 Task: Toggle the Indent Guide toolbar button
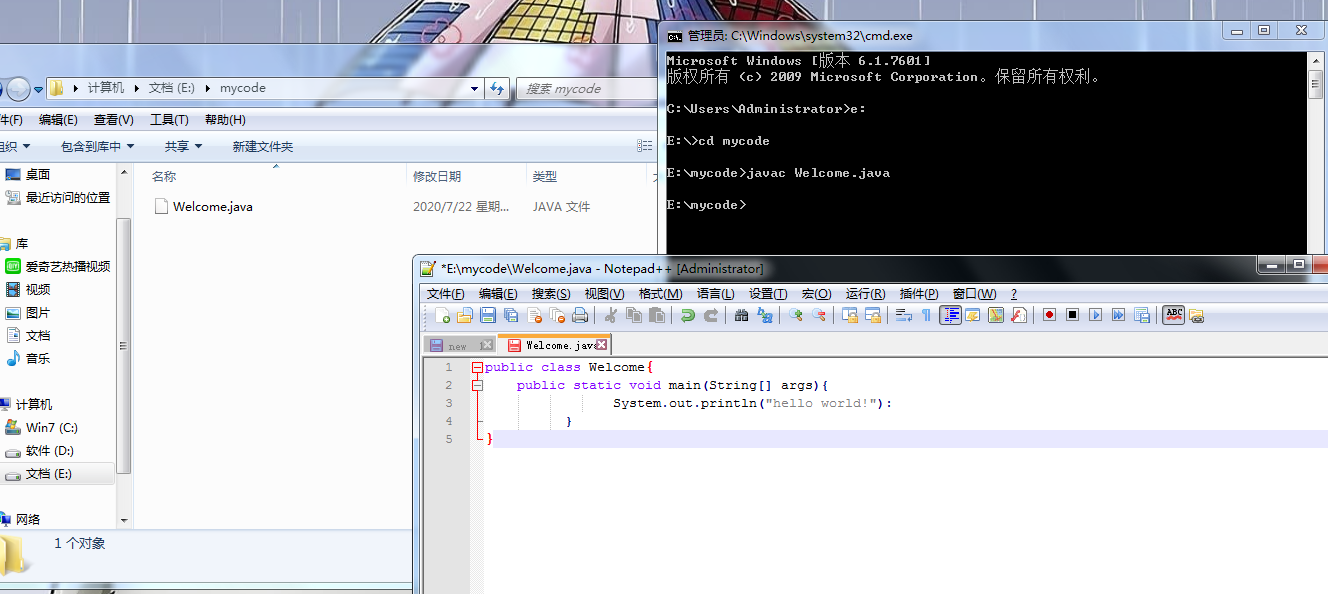point(950,315)
